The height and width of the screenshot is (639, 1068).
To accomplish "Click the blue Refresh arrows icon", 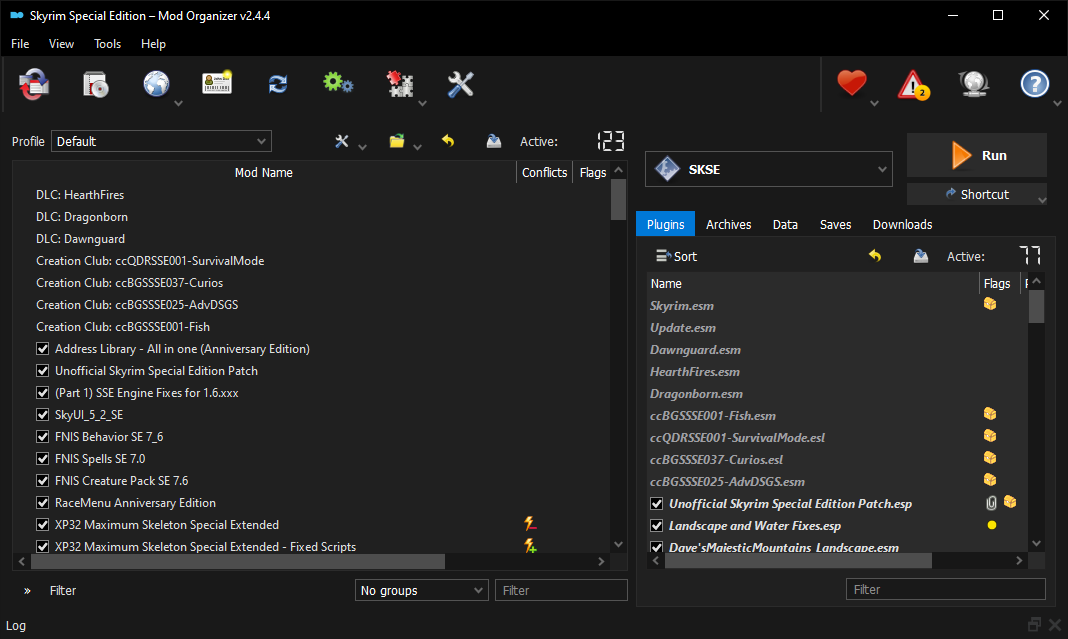I will tap(278, 84).
